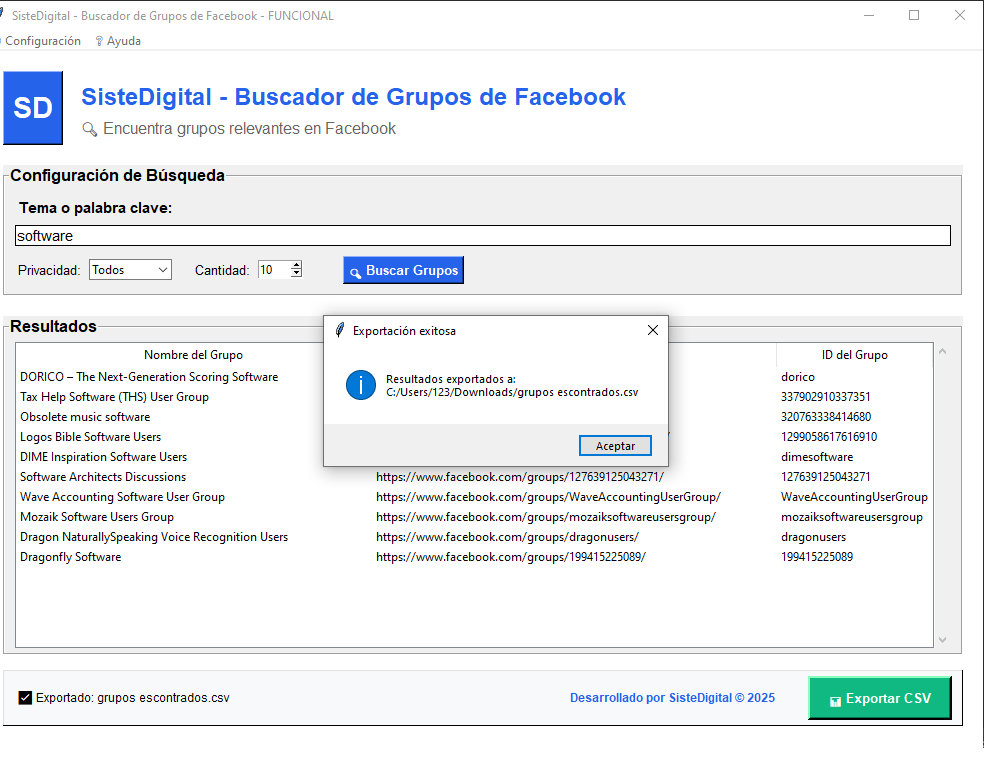Click the results scrollbar up arrow
Screen dimensions: 984x768
943,351
